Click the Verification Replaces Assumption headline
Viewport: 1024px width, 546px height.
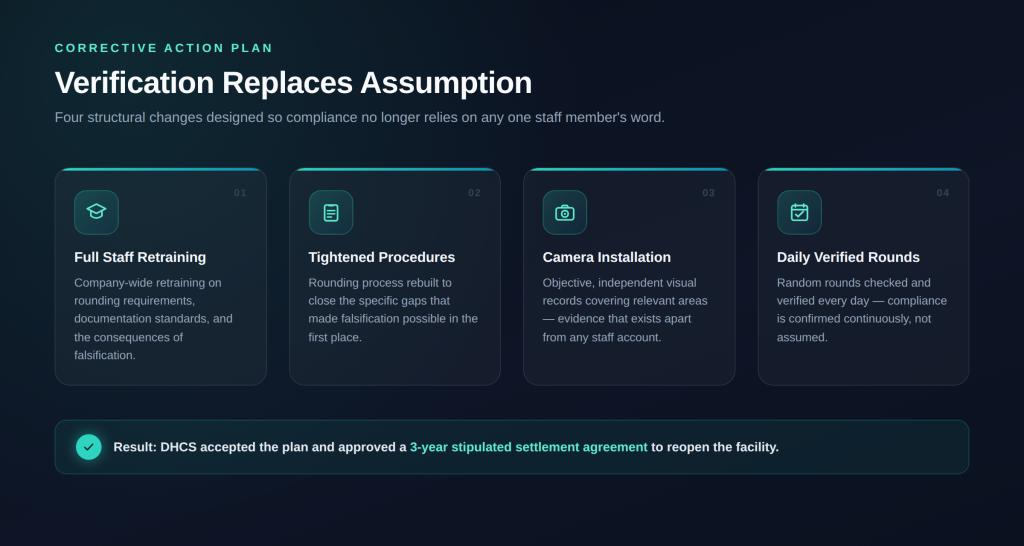[293, 83]
